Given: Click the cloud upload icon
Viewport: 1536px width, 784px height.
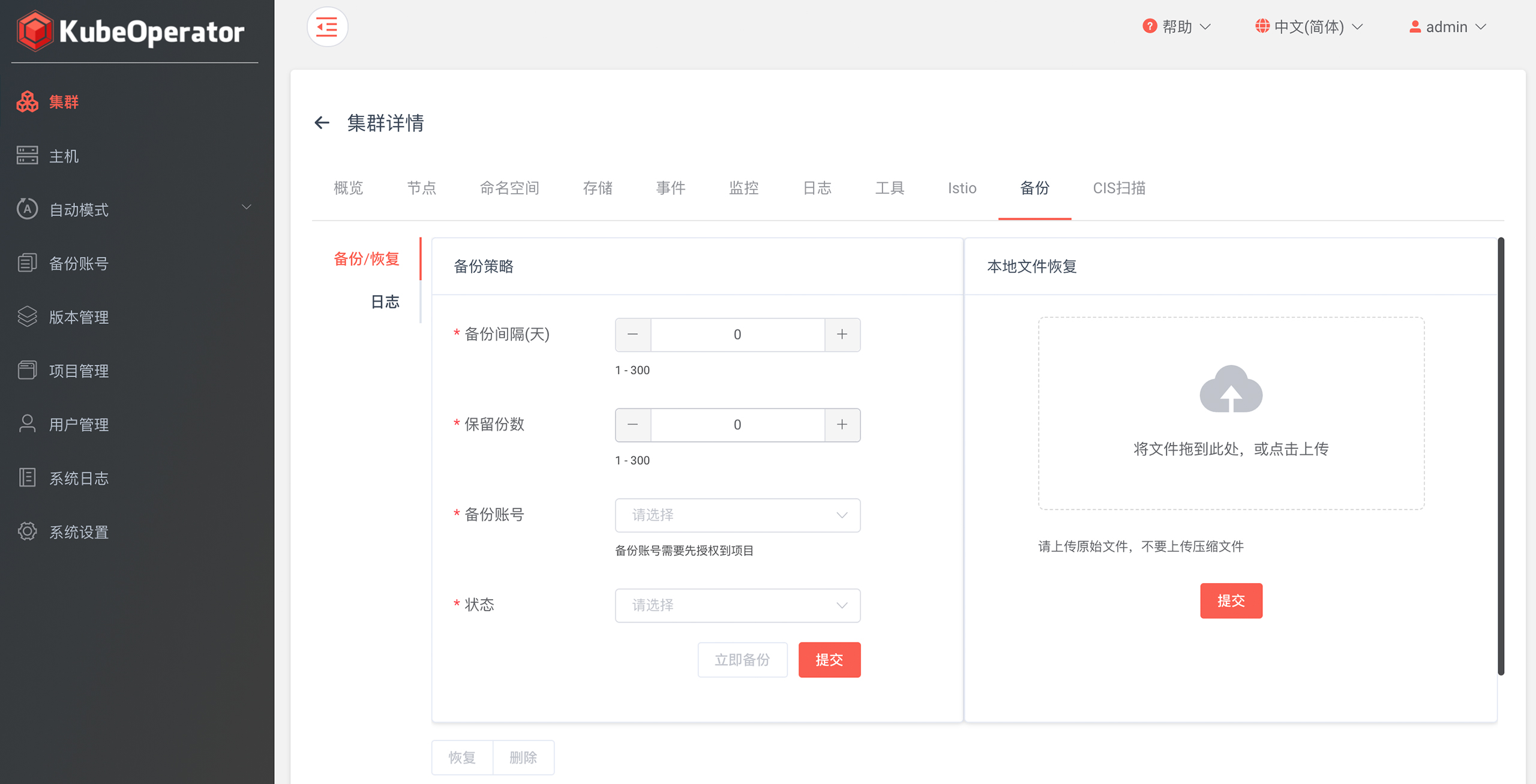Looking at the screenshot, I should [x=1231, y=389].
